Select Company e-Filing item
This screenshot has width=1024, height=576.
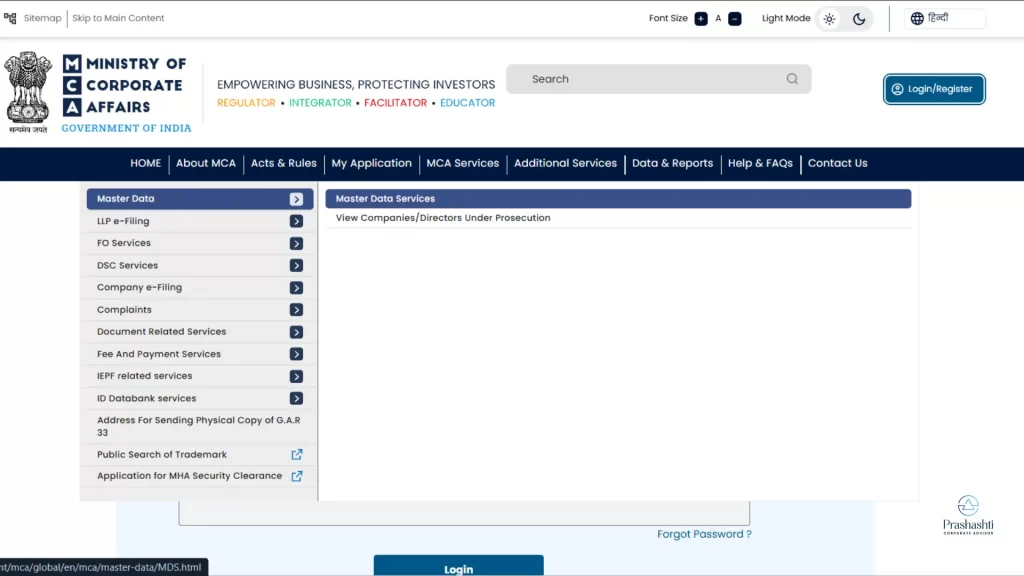click(x=200, y=287)
